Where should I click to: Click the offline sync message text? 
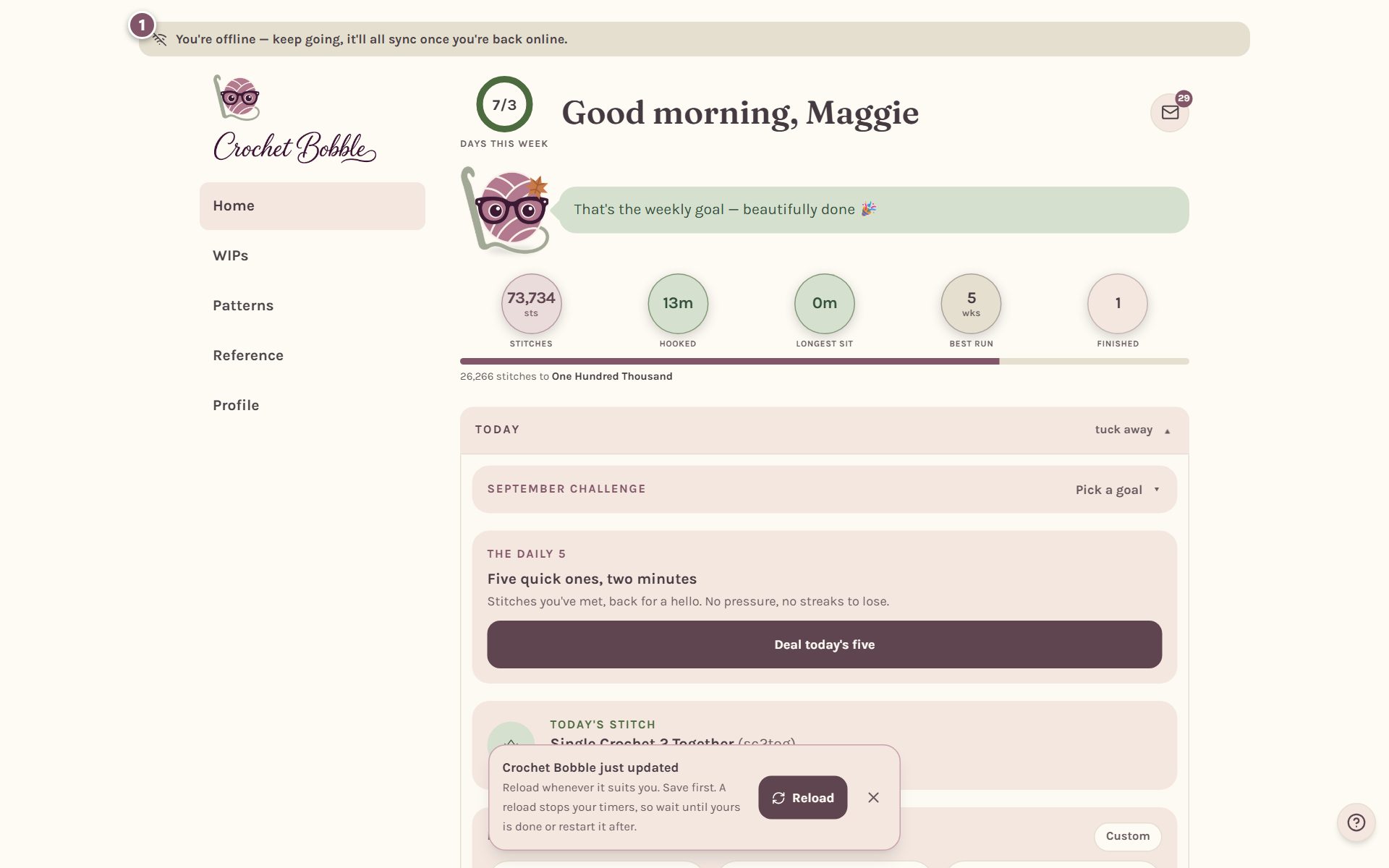371,39
